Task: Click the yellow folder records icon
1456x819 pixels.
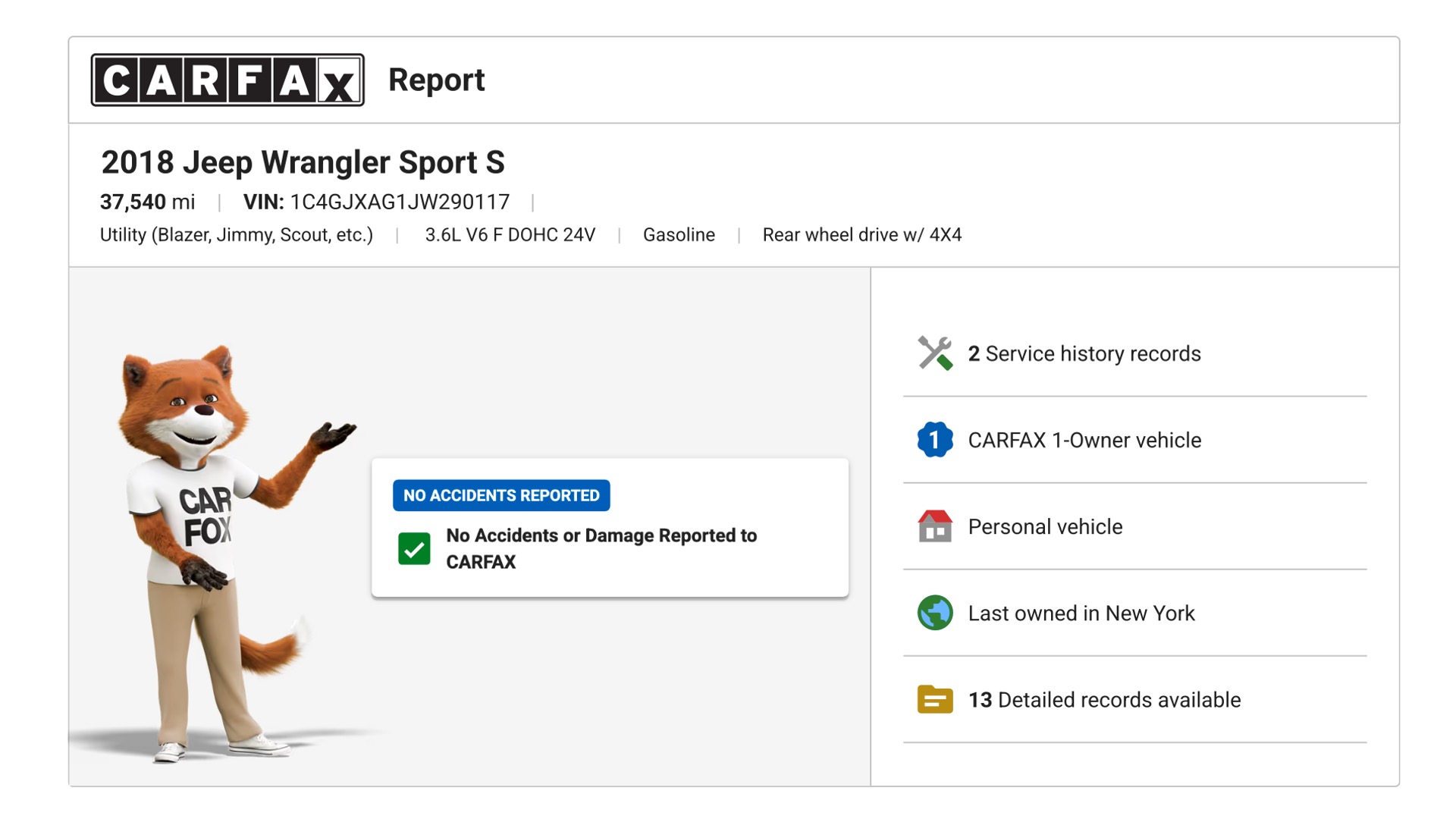Action: click(935, 699)
